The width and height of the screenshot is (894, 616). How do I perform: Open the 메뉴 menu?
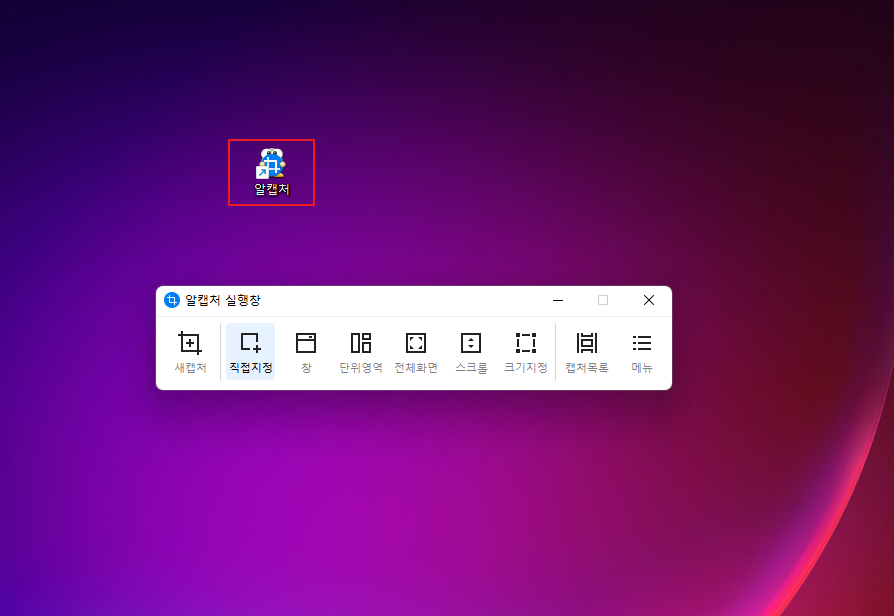point(642,352)
